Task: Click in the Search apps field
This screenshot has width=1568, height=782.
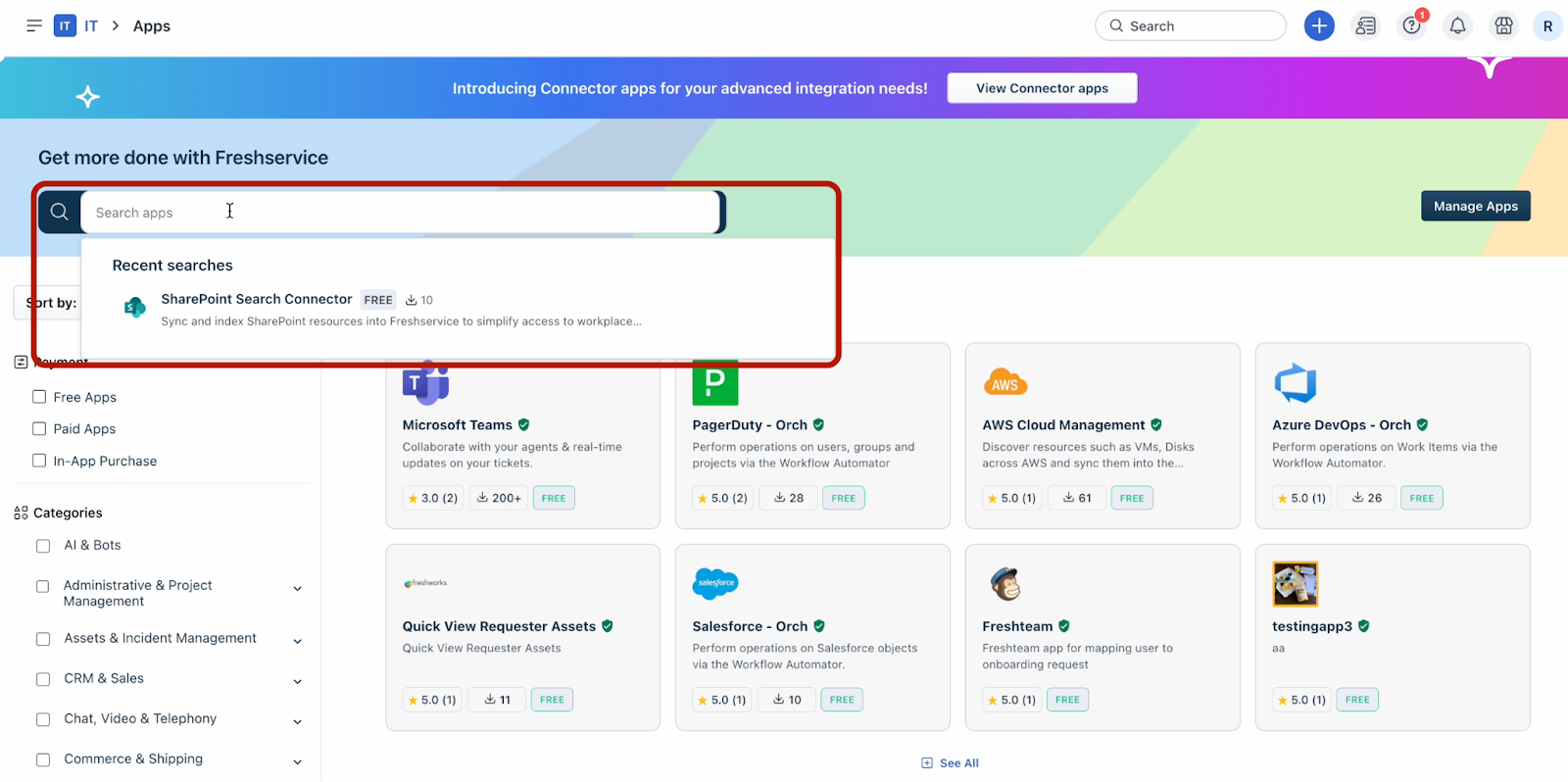Action: [400, 212]
